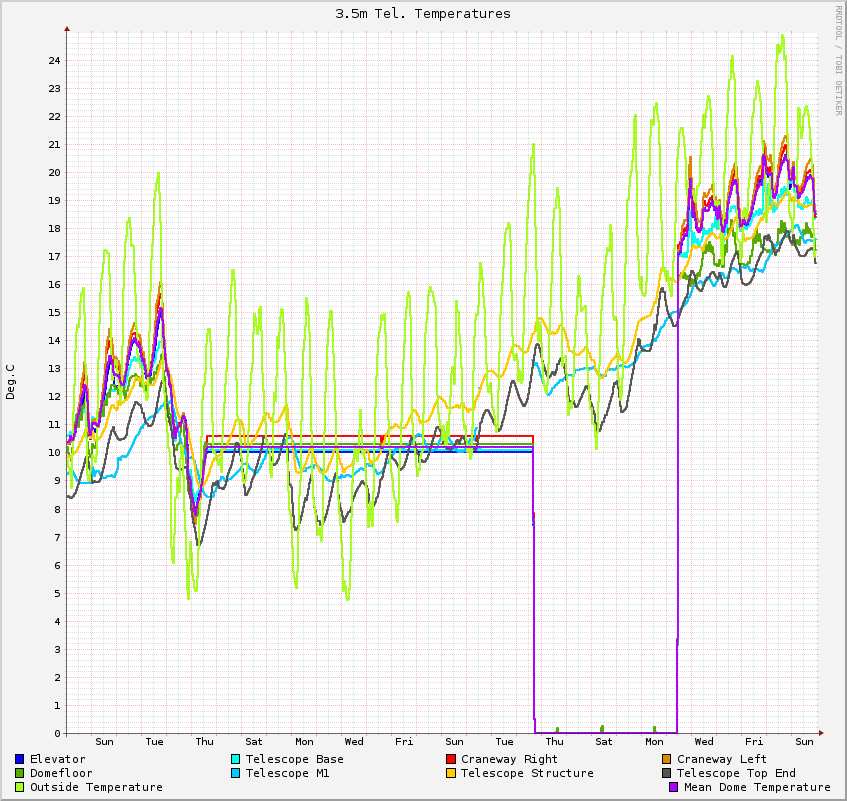Click the yellow Telescope Structure legend swatch
Image resolution: width=847 pixels, height=801 pixels.
click(451, 773)
